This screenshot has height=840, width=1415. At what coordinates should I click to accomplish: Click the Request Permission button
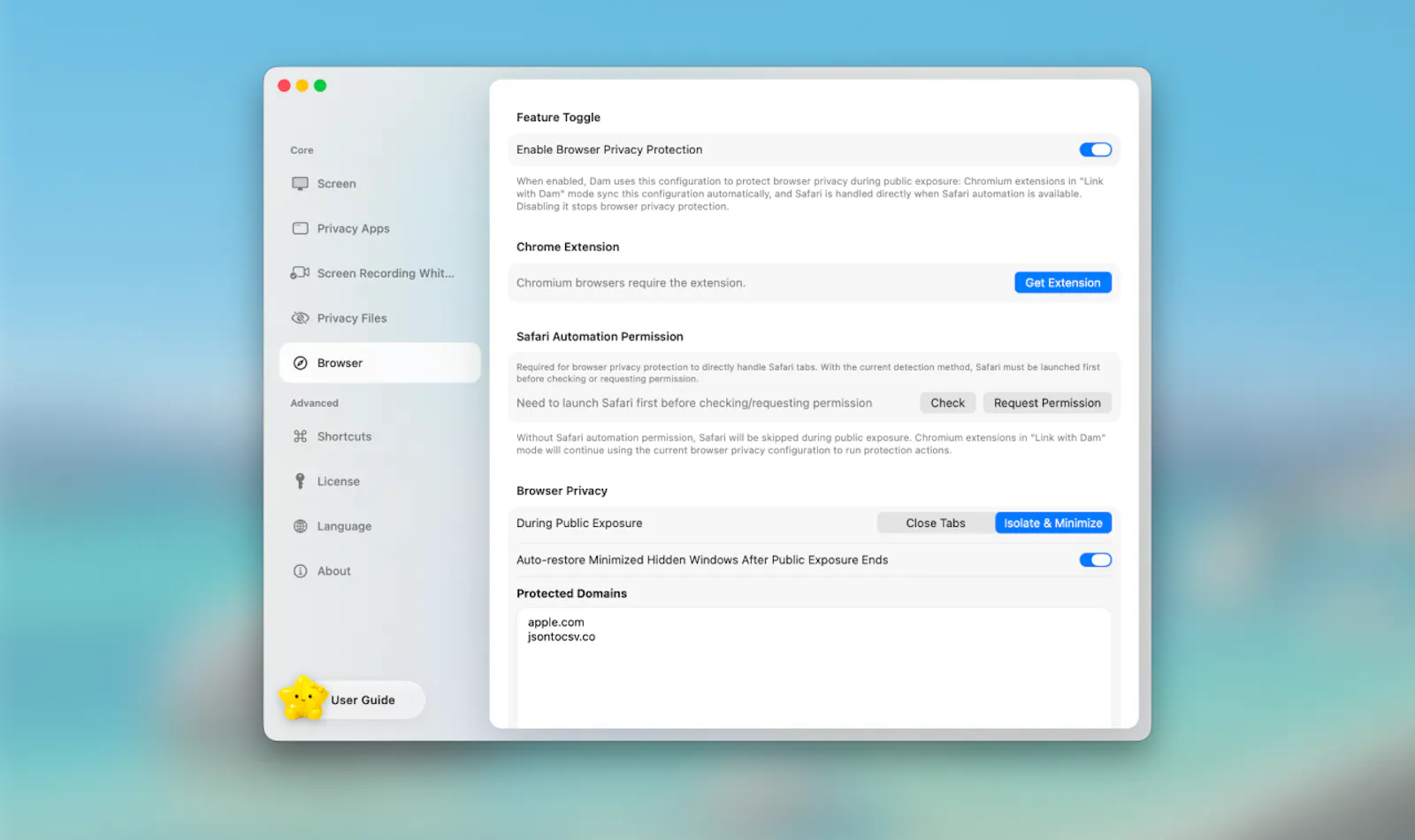[x=1047, y=403]
